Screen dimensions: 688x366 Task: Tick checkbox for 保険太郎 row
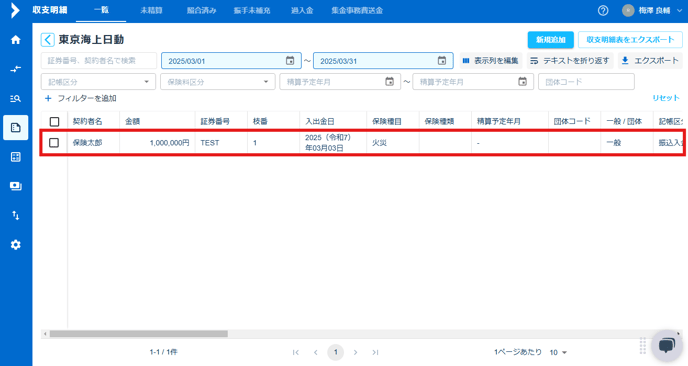[54, 143]
